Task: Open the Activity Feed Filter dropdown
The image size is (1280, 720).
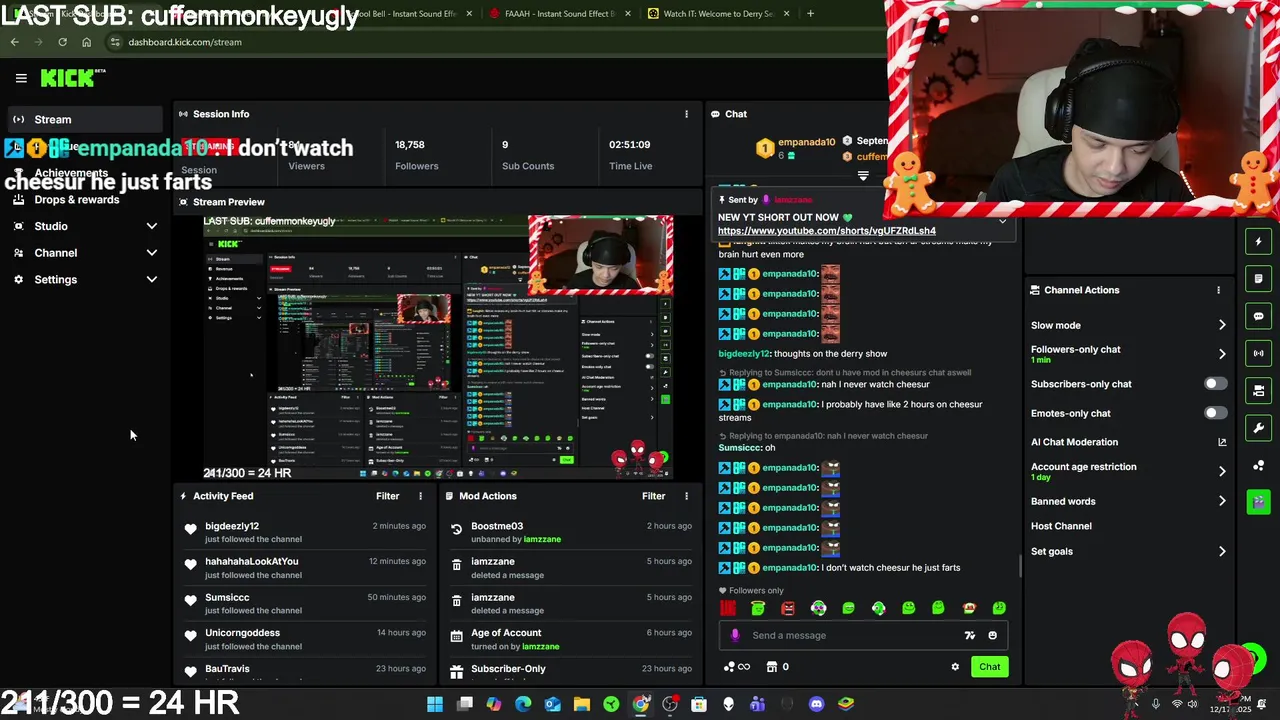Action: (x=387, y=496)
